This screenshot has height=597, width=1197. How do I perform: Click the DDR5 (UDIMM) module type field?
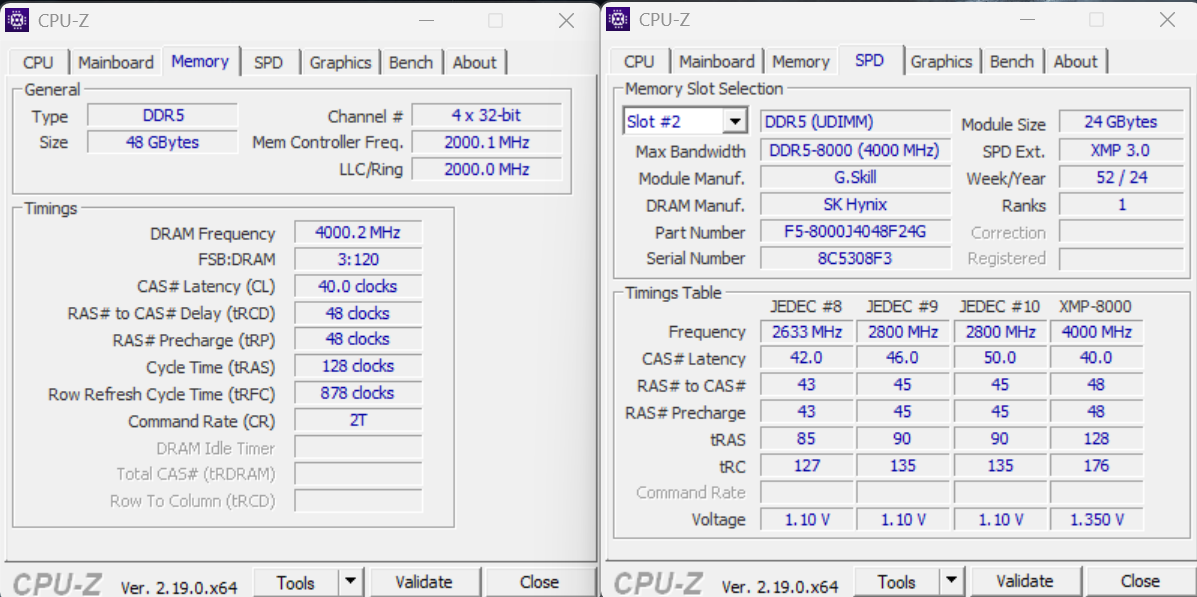(856, 122)
